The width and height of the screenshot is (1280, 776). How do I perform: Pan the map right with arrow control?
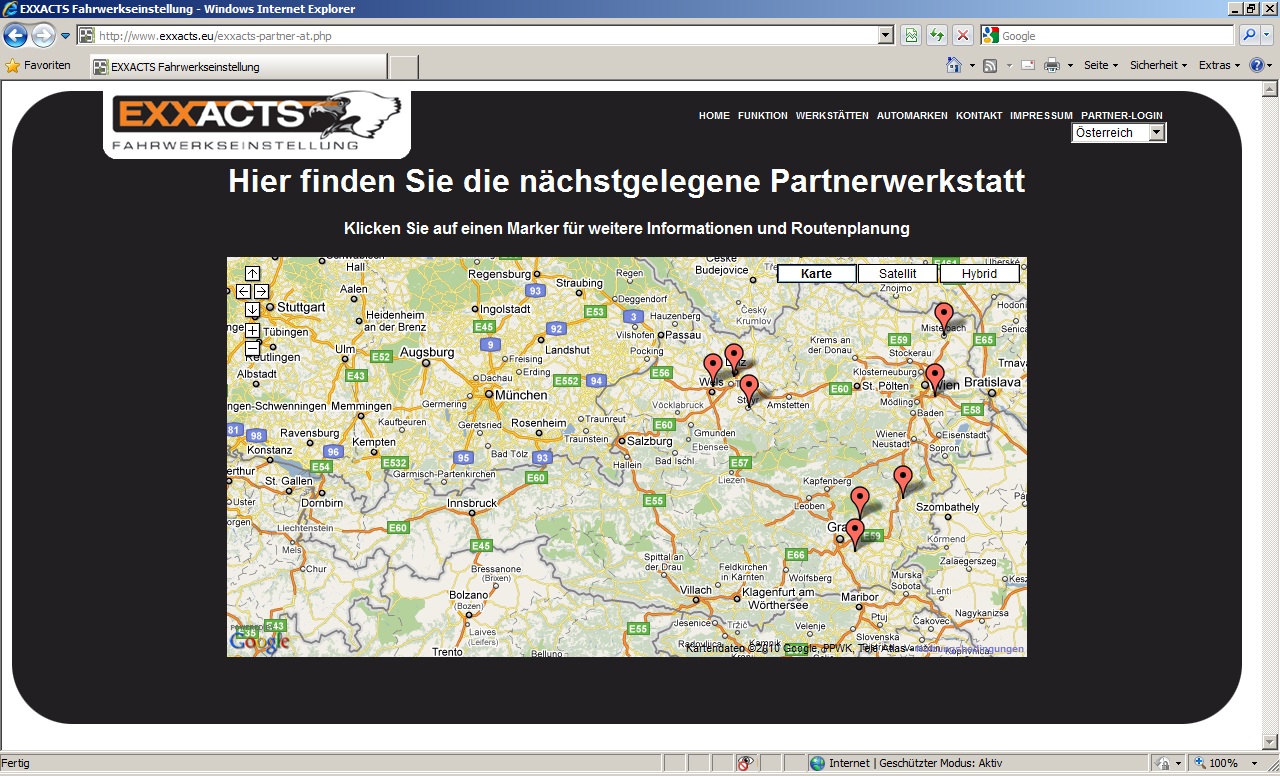261,292
